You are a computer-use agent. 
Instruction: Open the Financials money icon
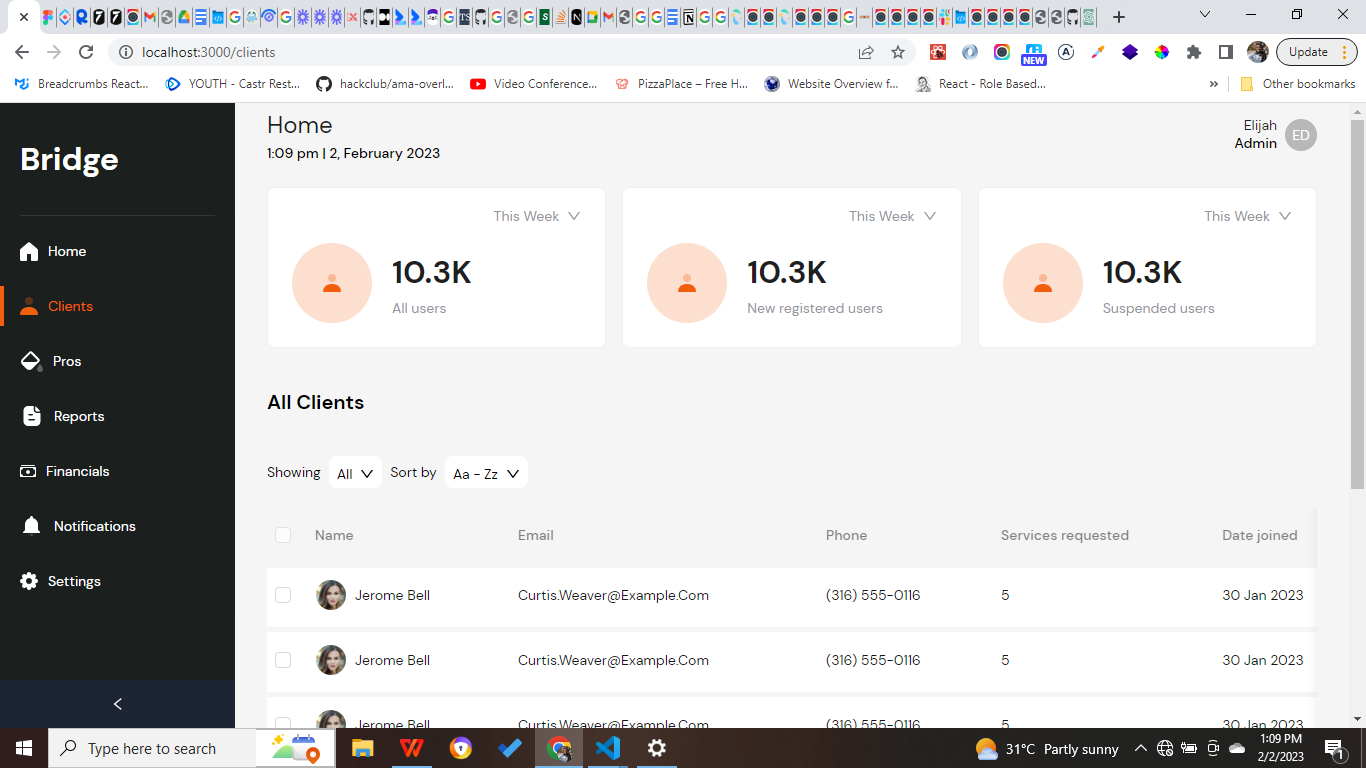click(28, 471)
